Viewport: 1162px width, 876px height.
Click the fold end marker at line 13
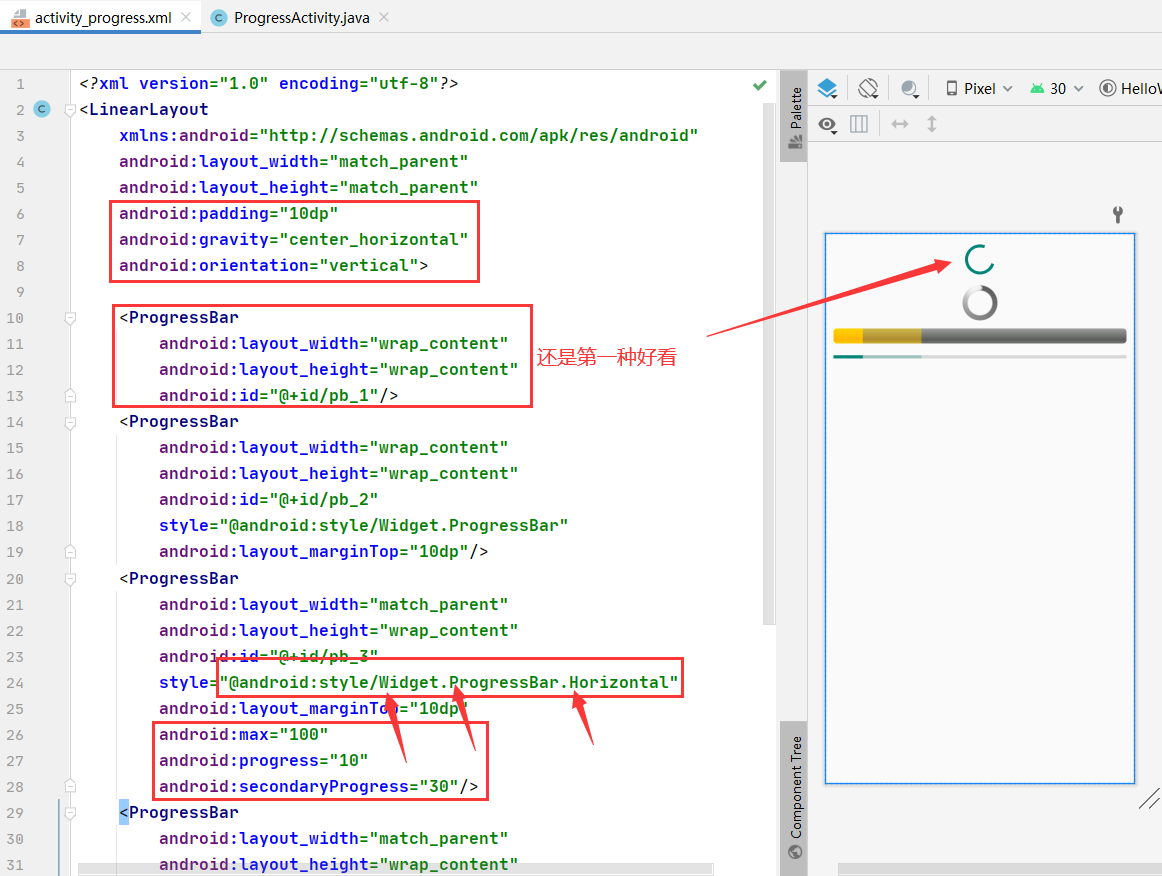(x=70, y=396)
